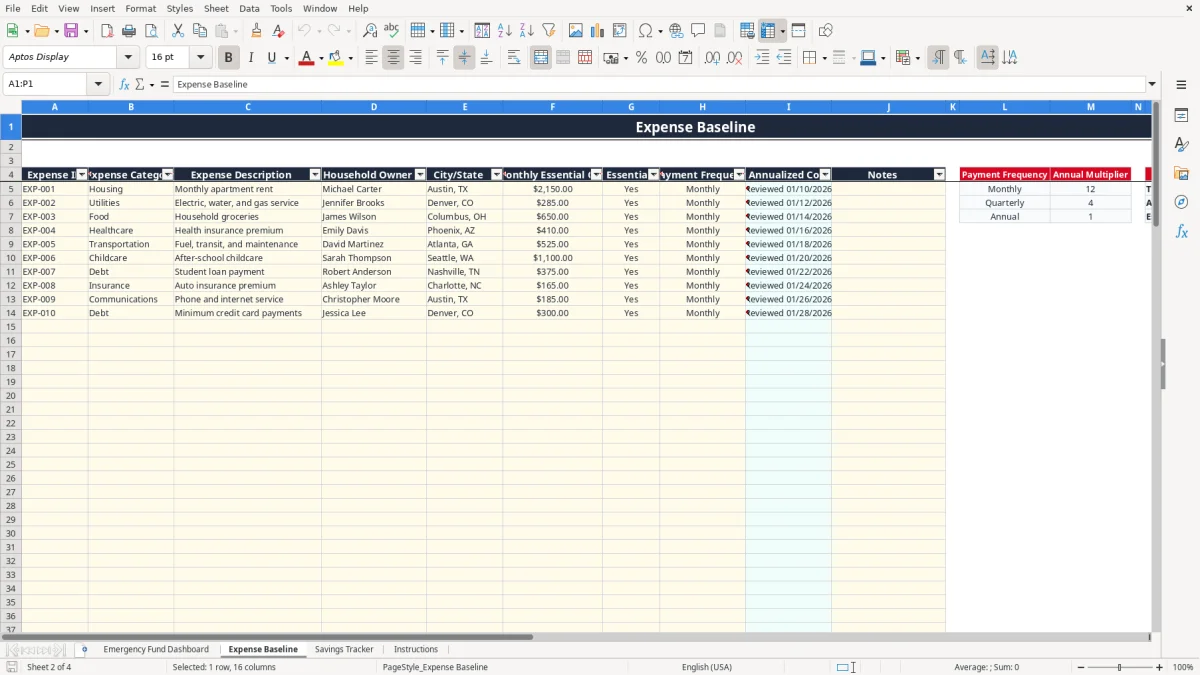Click the Print icon
This screenshot has height=675, width=1200.
tap(129, 31)
